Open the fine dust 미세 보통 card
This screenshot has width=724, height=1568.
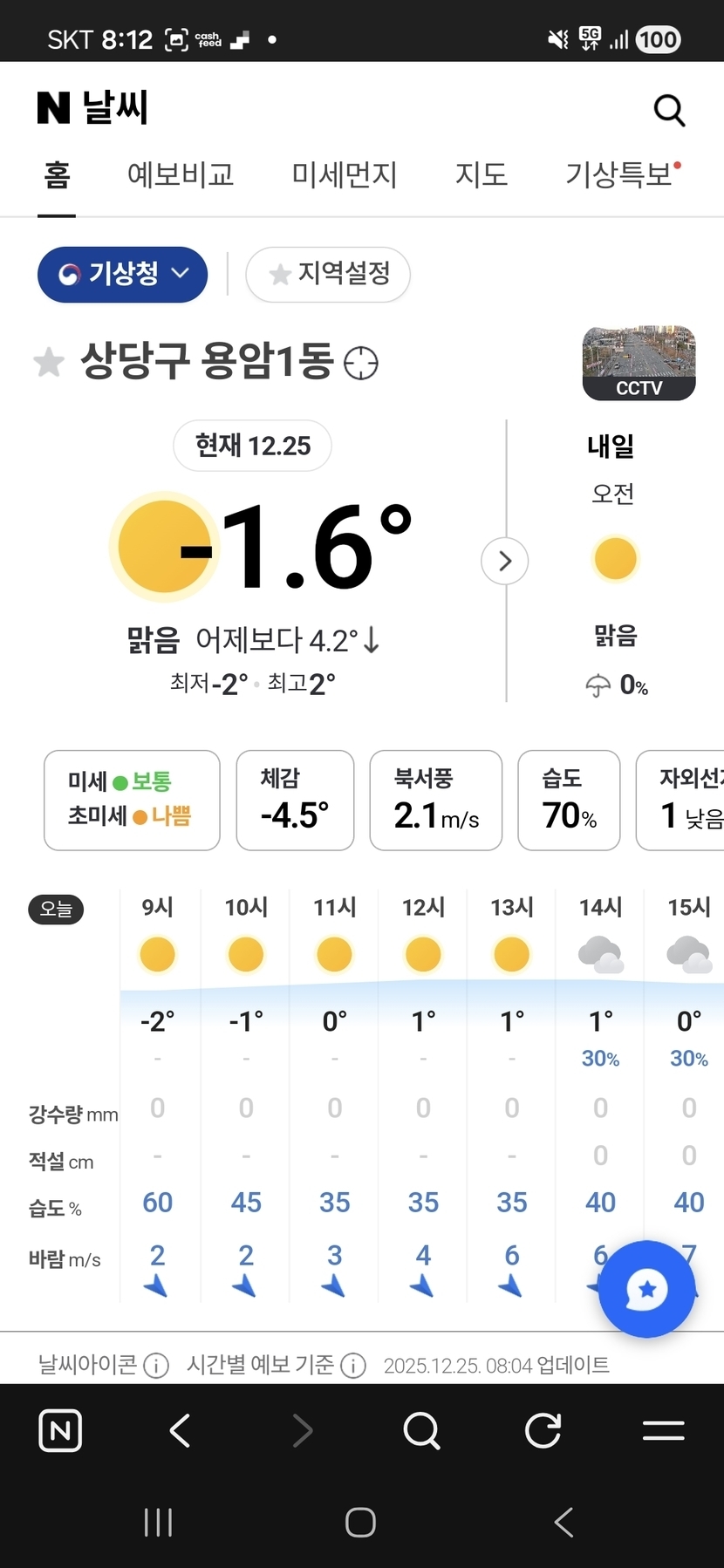pyautogui.click(x=132, y=800)
